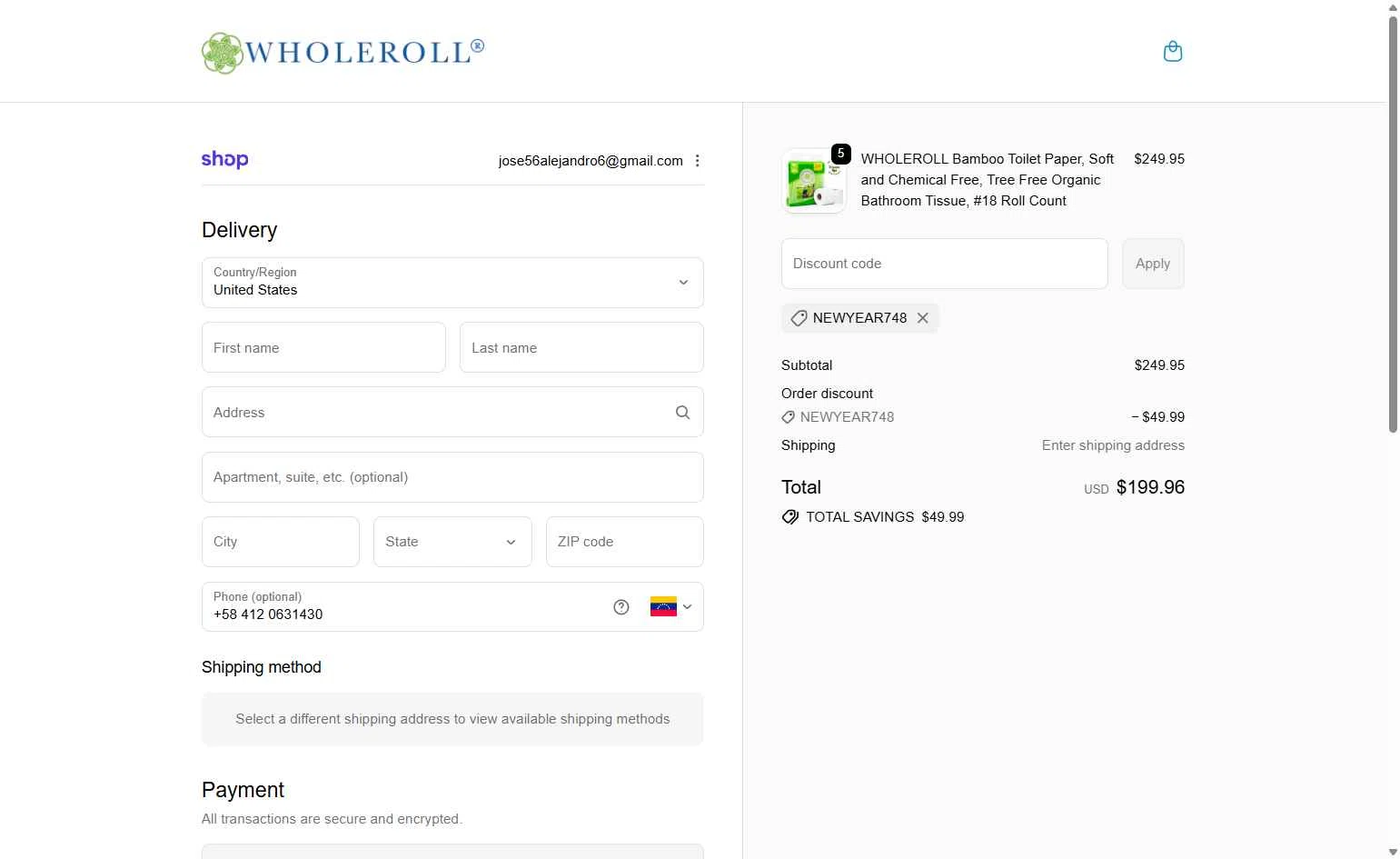Click 'Enter shipping address' text

(x=1113, y=445)
